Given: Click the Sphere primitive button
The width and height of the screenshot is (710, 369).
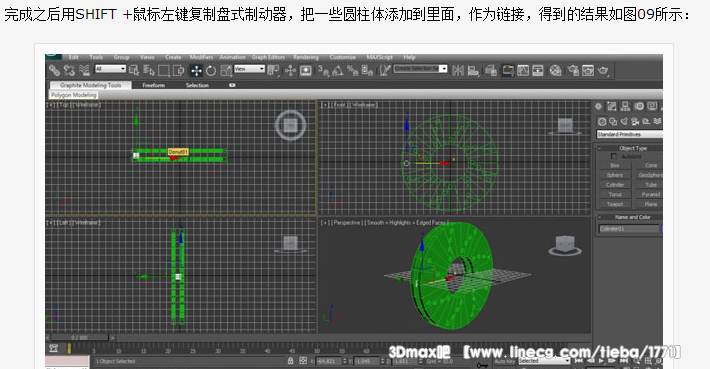Looking at the screenshot, I should (x=614, y=175).
